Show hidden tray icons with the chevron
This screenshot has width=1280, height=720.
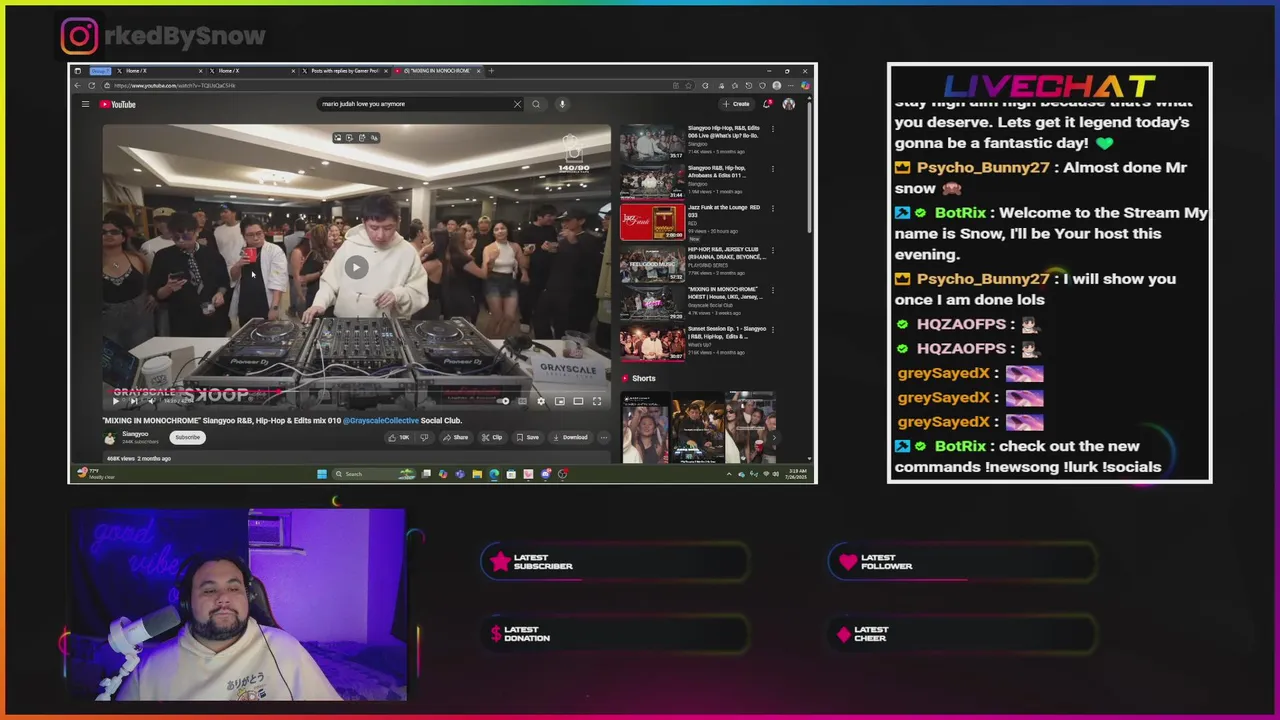(x=729, y=474)
